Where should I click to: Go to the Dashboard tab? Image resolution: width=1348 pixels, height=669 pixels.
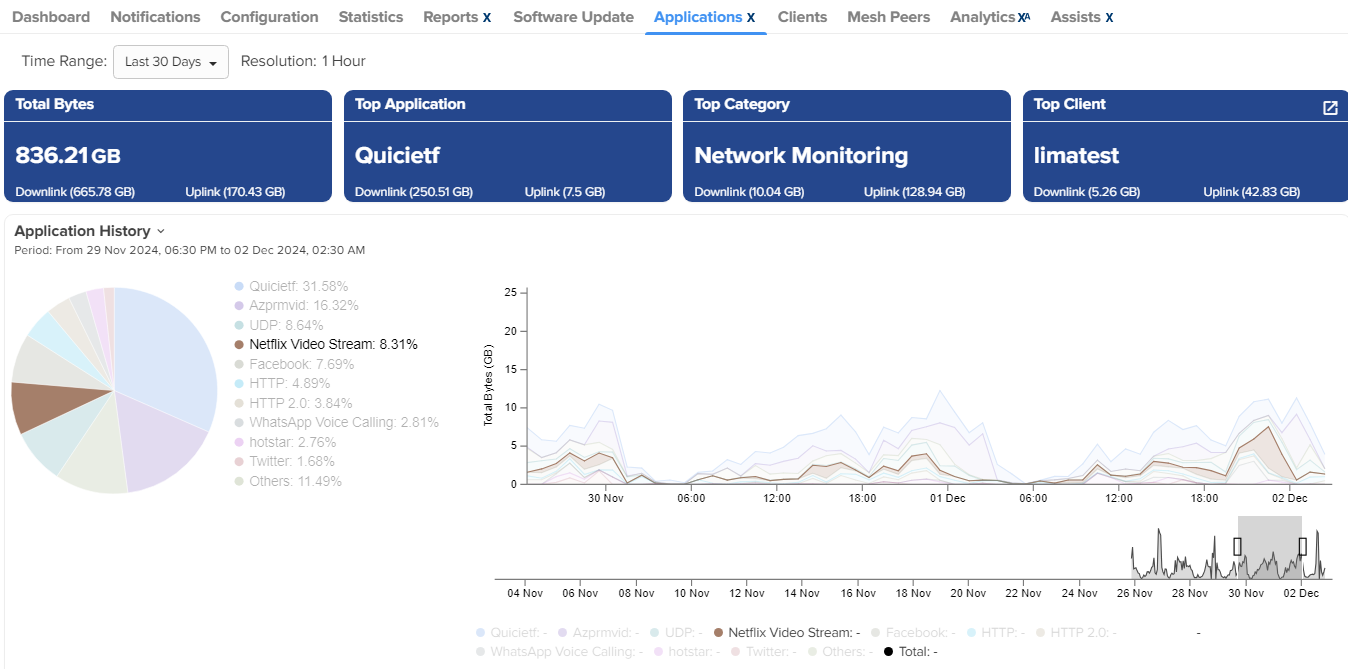tap(51, 16)
